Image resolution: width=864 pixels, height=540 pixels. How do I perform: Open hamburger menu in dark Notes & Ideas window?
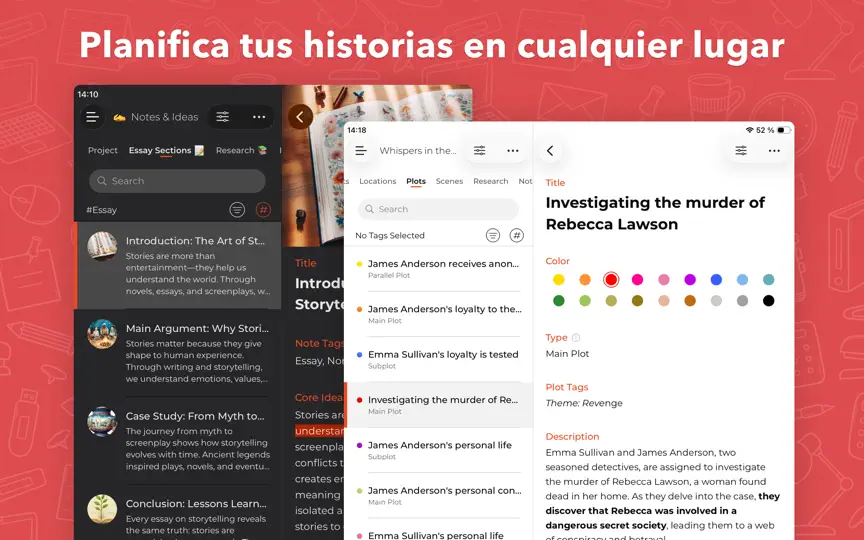coord(93,117)
